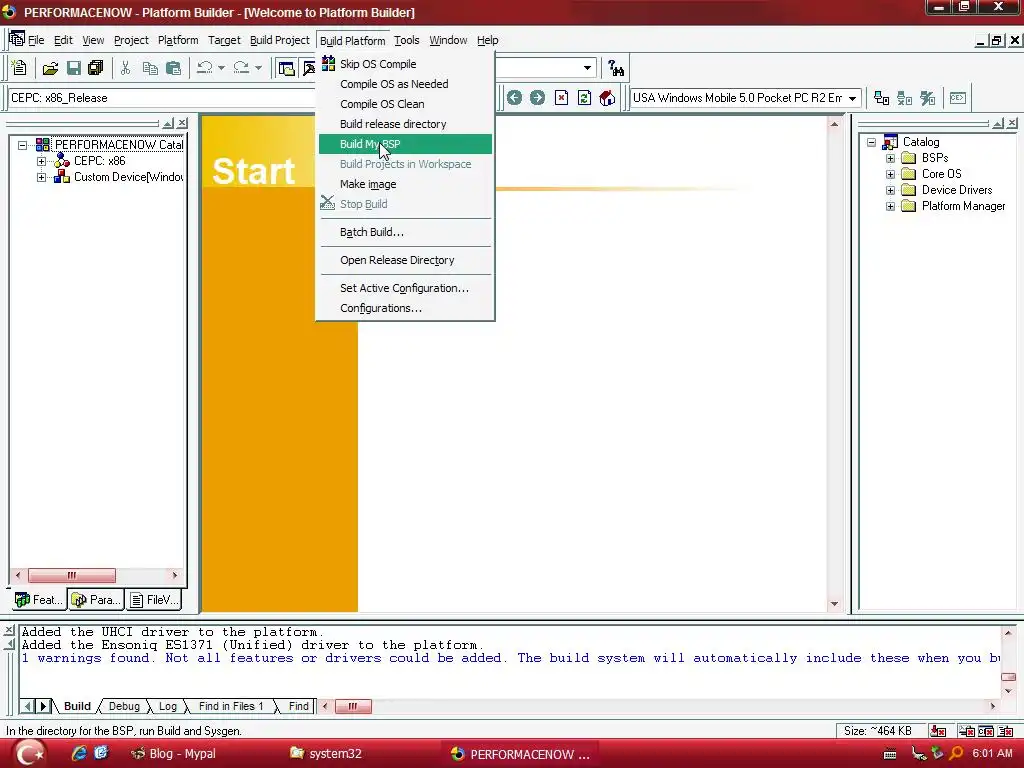Close the workspace tree panel
The image size is (1024, 768).
(x=183, y=123)
